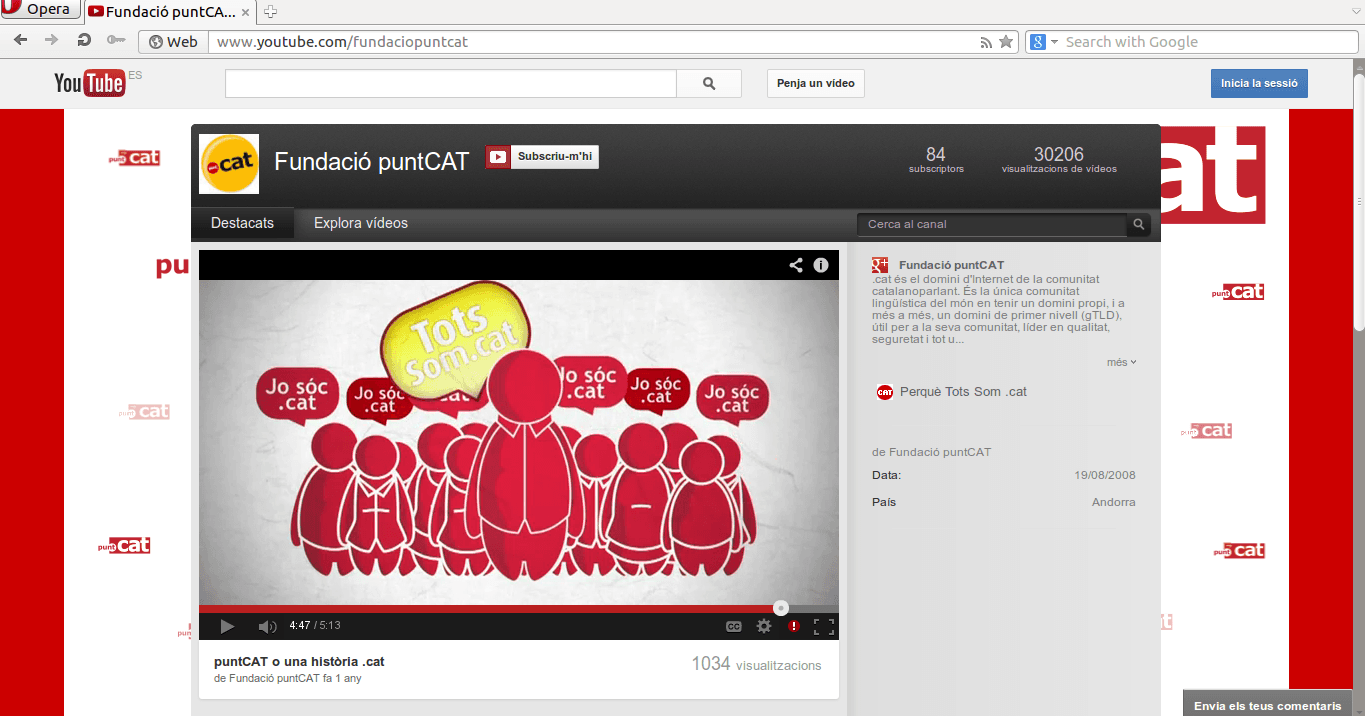Image resolution: width=1365 pixels, height=716 pixels.
Task: Open video title puntCAT o una història .cat
Action: point(299,662)
